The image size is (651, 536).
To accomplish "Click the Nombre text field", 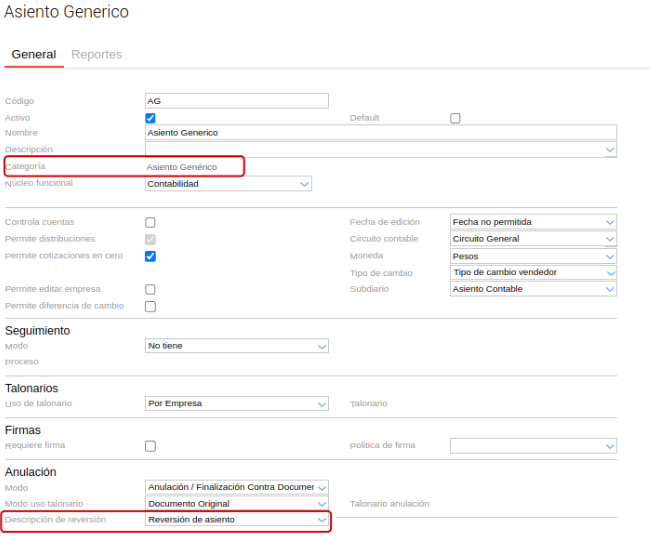I will (380, 132).
